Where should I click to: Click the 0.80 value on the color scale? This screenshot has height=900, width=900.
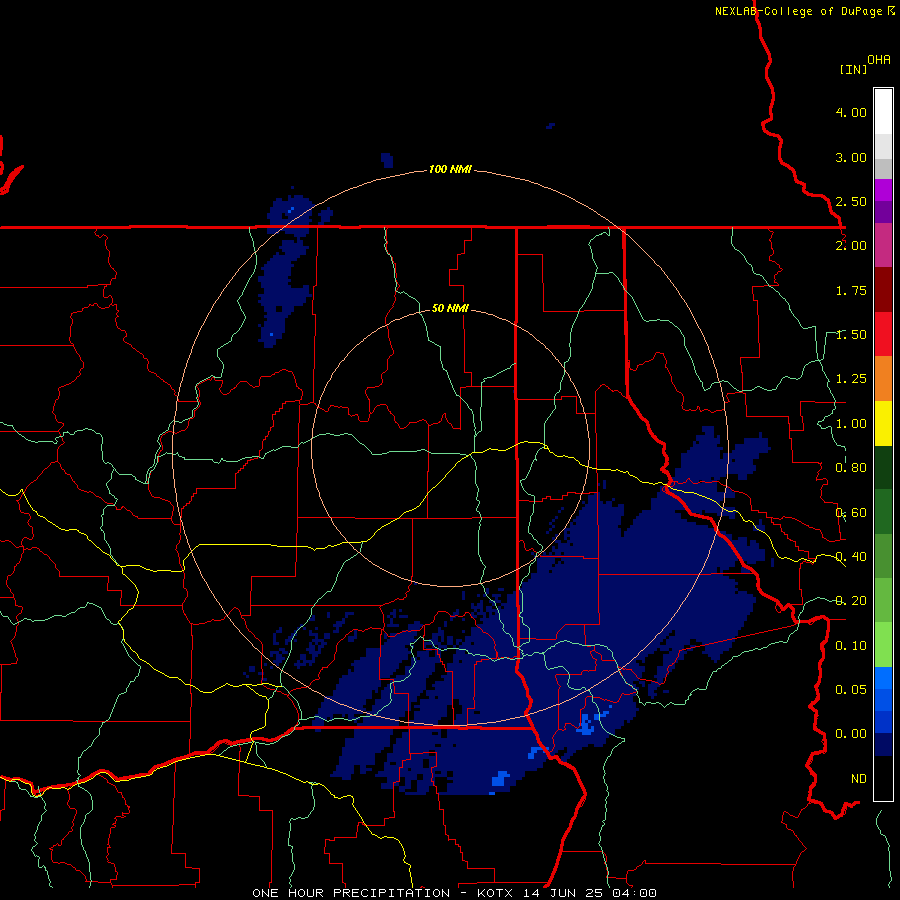tap(851, 468)
